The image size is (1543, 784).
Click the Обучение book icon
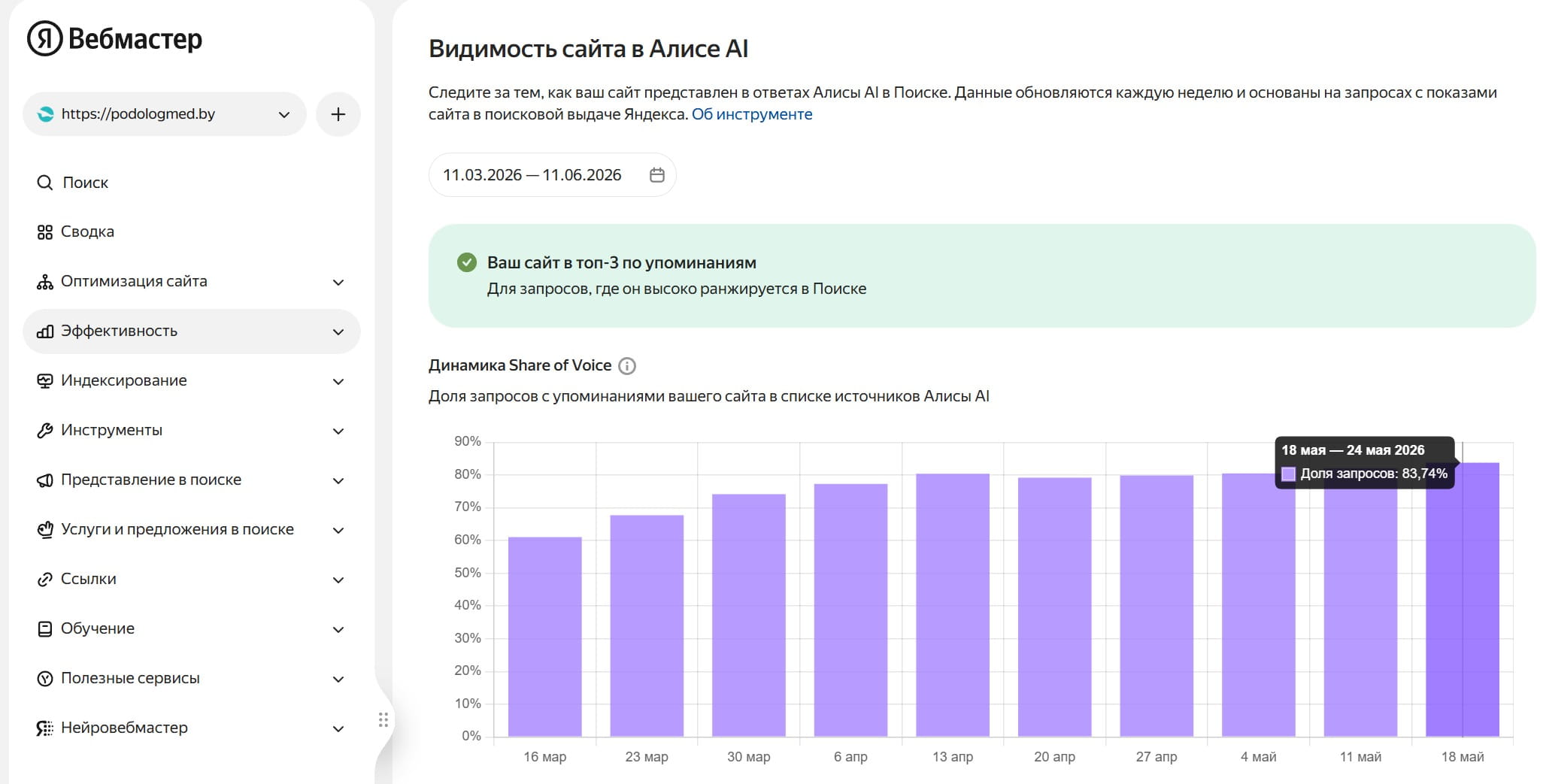(x=45, y=629)
